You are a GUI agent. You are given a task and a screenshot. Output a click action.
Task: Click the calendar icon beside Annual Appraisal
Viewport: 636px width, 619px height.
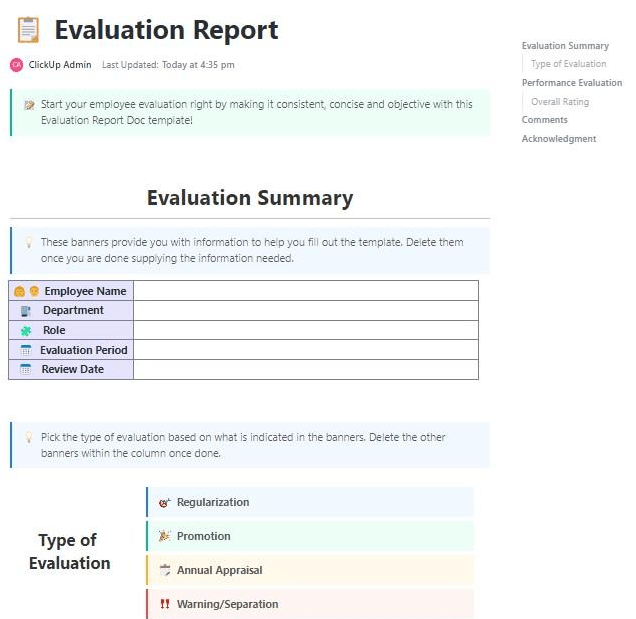coord(164,570)
